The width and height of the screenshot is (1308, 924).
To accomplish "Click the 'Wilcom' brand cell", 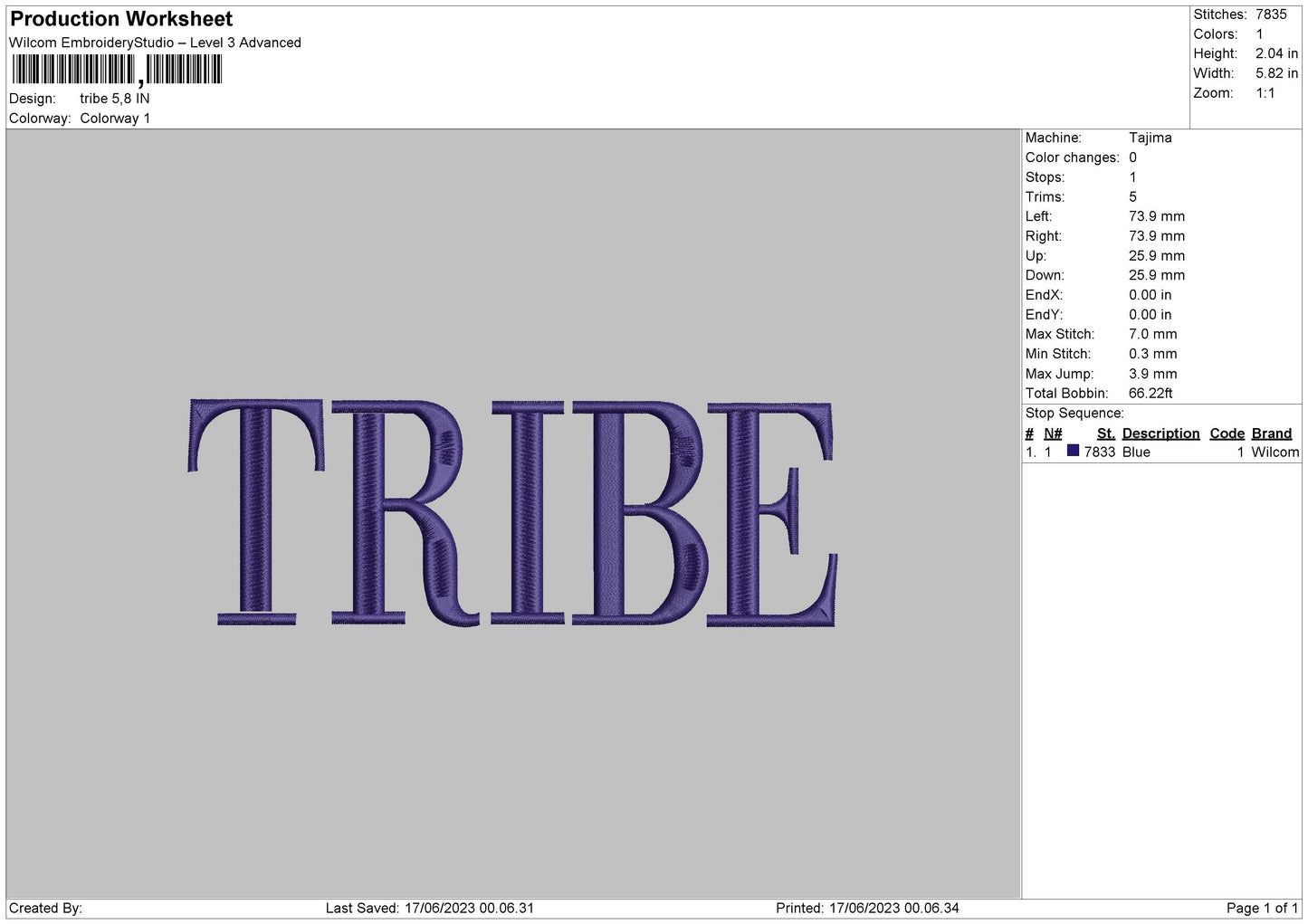I will (1275, 452).
